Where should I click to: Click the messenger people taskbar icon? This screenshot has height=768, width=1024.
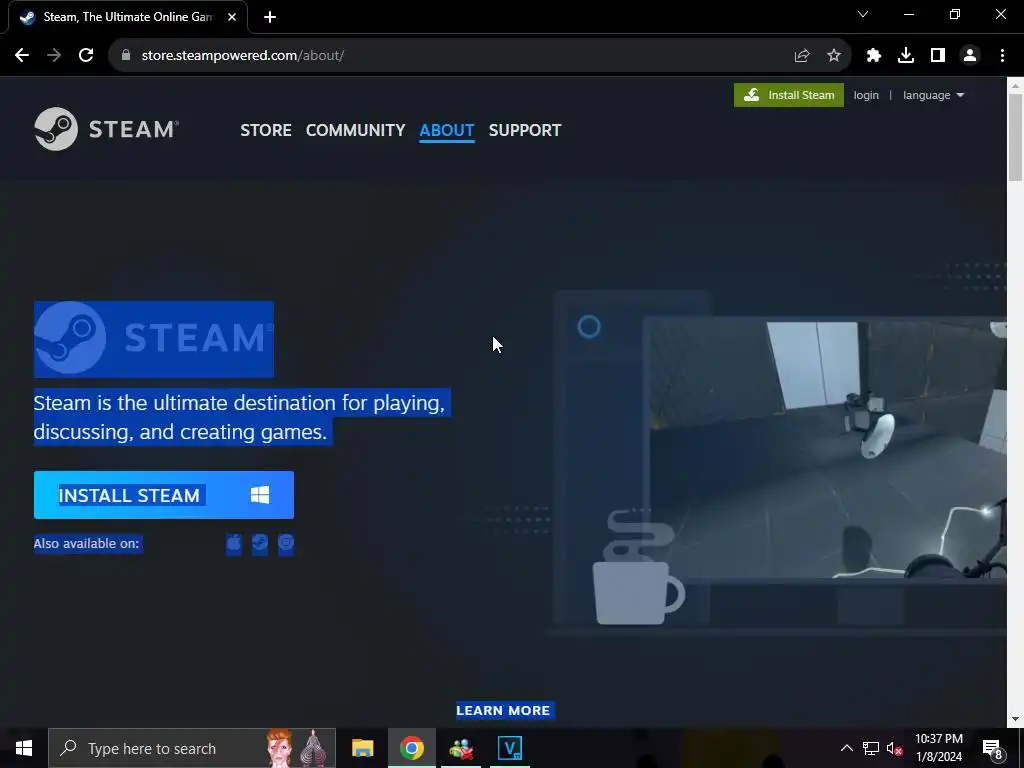[x=461, y=748]
